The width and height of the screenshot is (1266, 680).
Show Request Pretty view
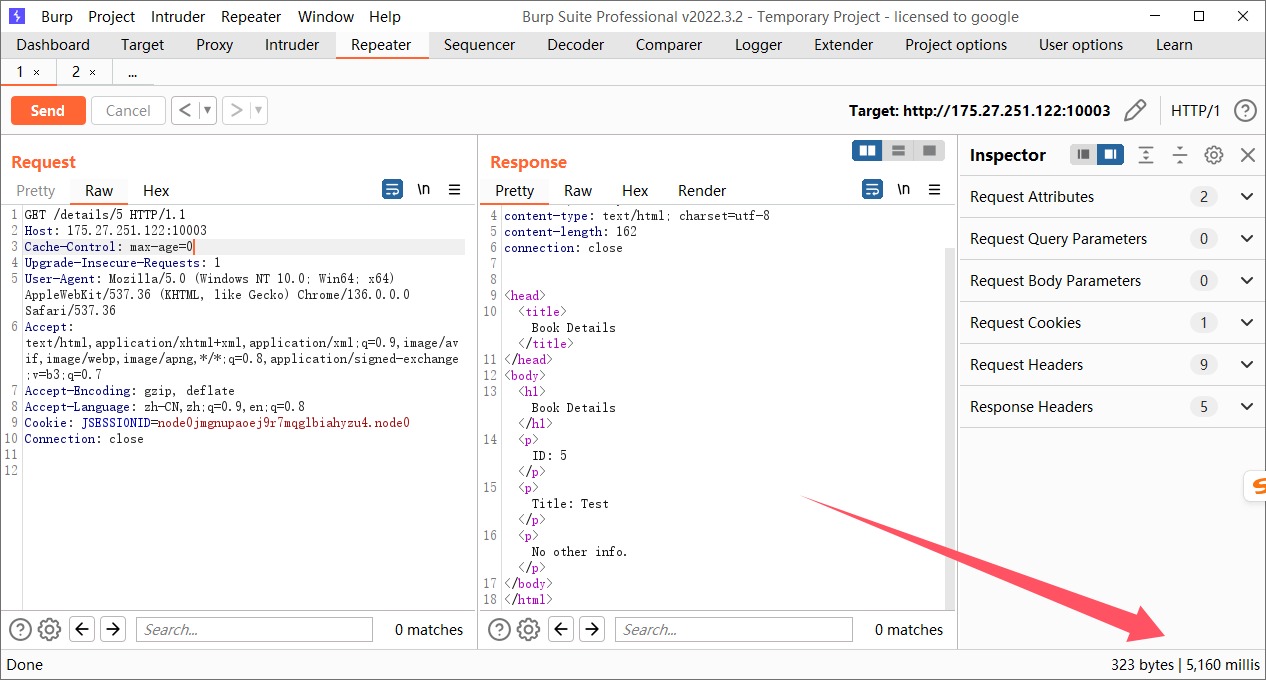click(x=36, y=190)
